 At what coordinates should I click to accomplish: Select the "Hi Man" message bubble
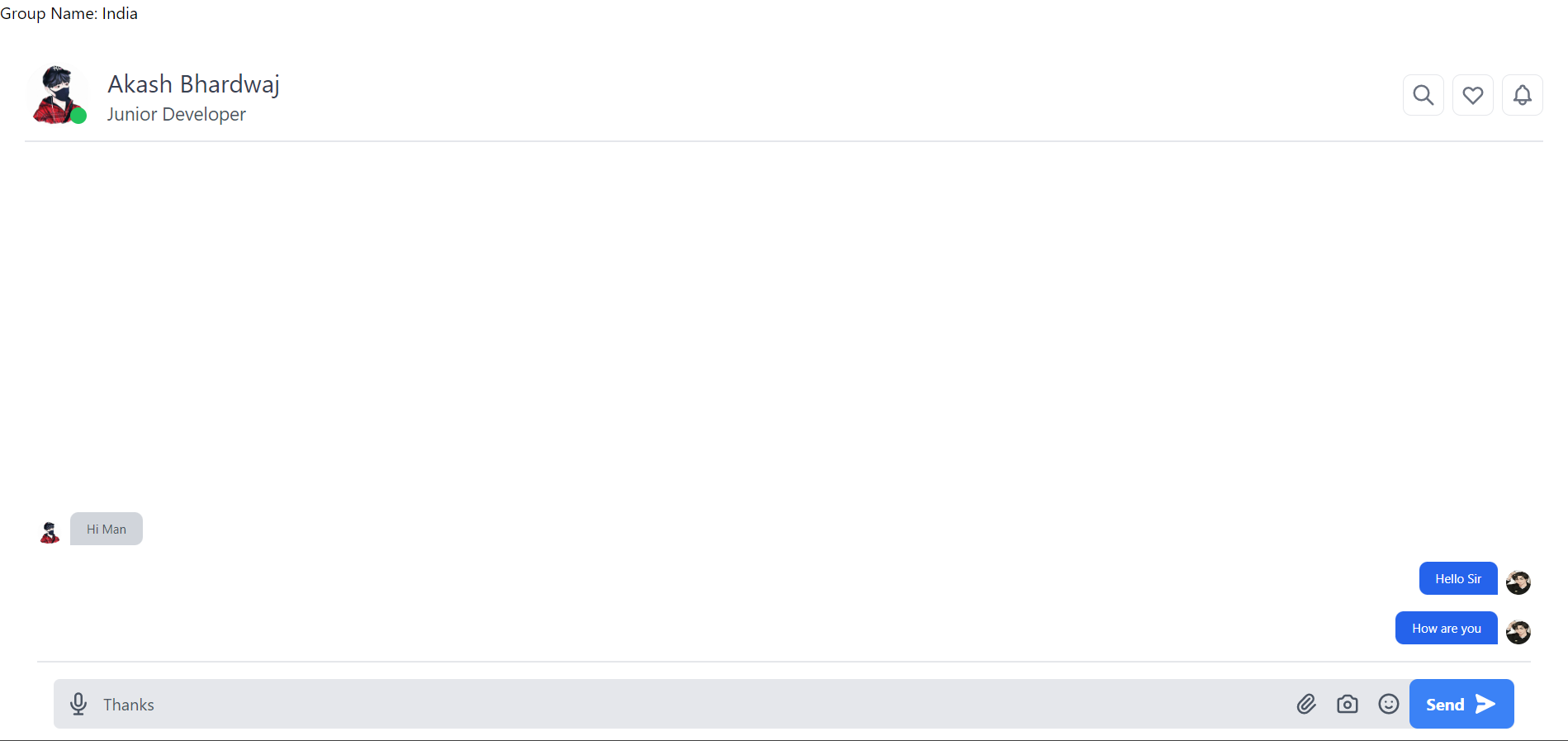coord(107,529)
